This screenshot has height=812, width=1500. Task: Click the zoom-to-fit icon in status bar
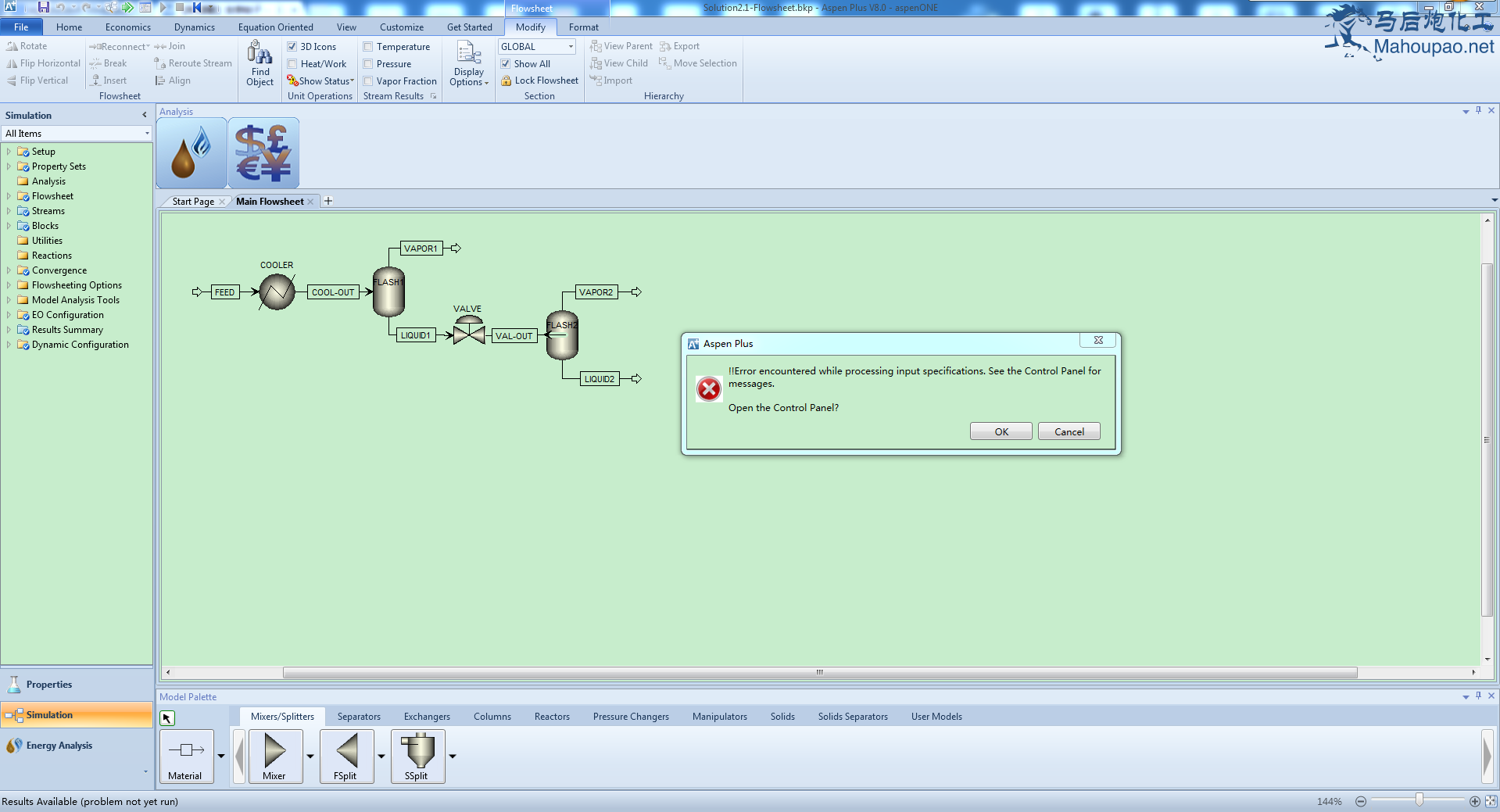point(1491,801)
